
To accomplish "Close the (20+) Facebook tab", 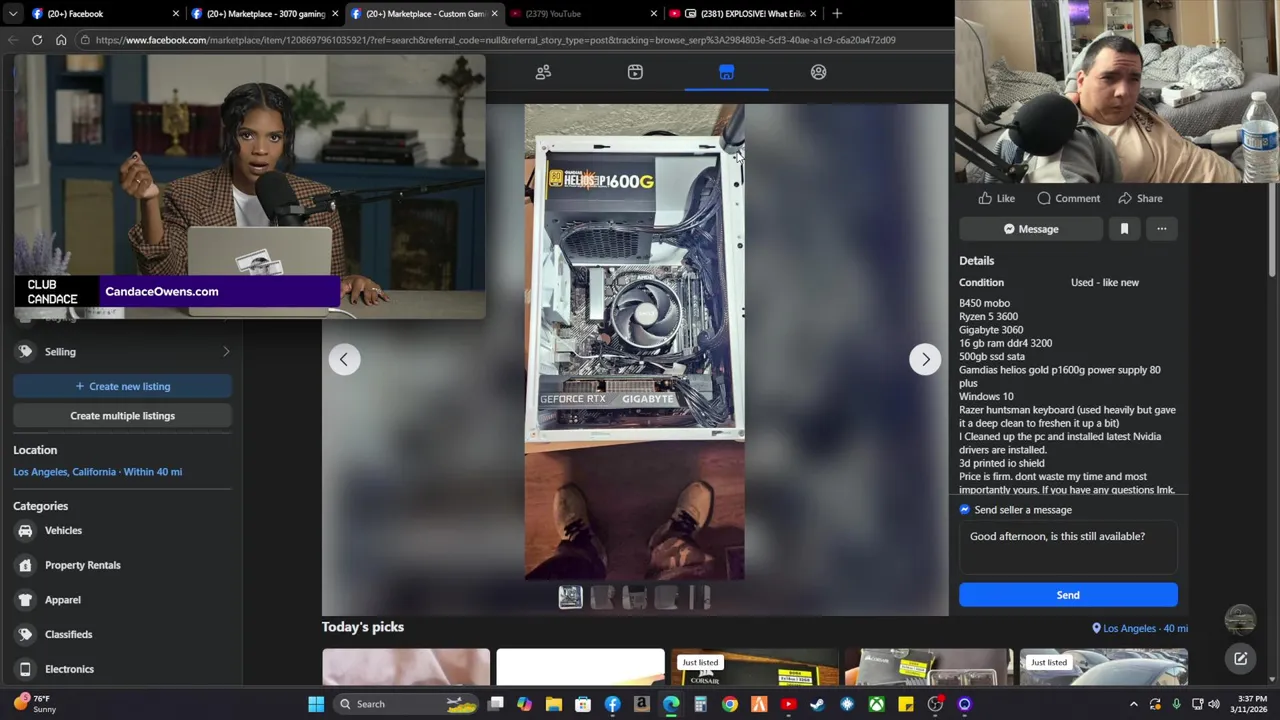I will coord(176,13).
